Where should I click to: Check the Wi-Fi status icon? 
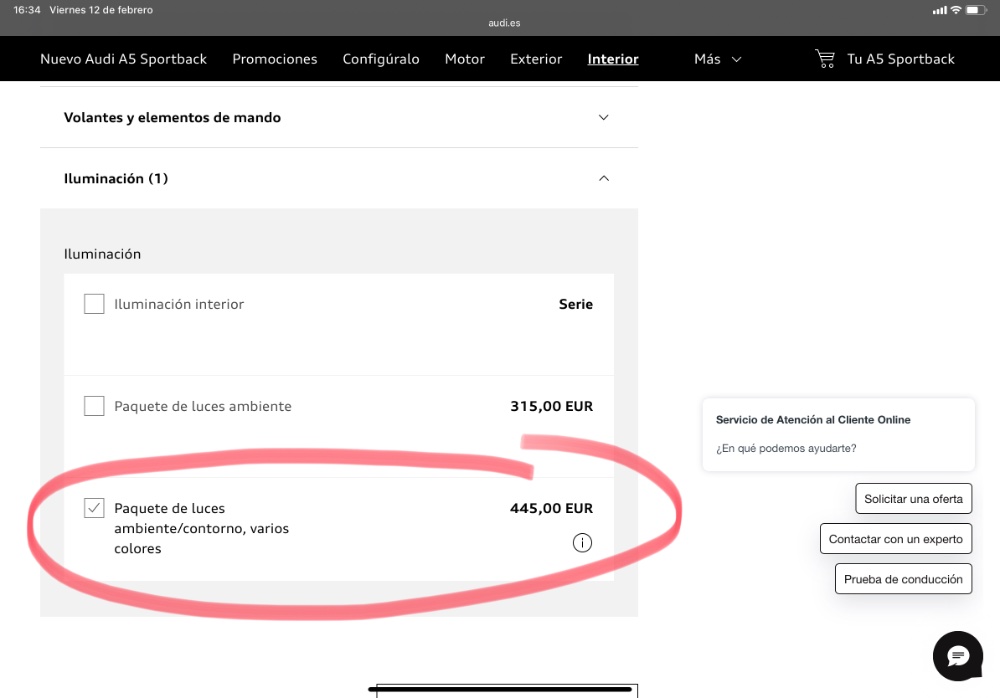tap(955, 10)
